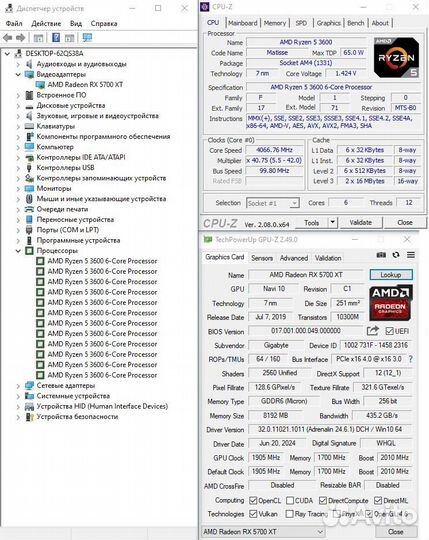The image size is (429, 540).
Task: Switch to the Advanced tab in GPU-Z
Action: tap(294, 258)
